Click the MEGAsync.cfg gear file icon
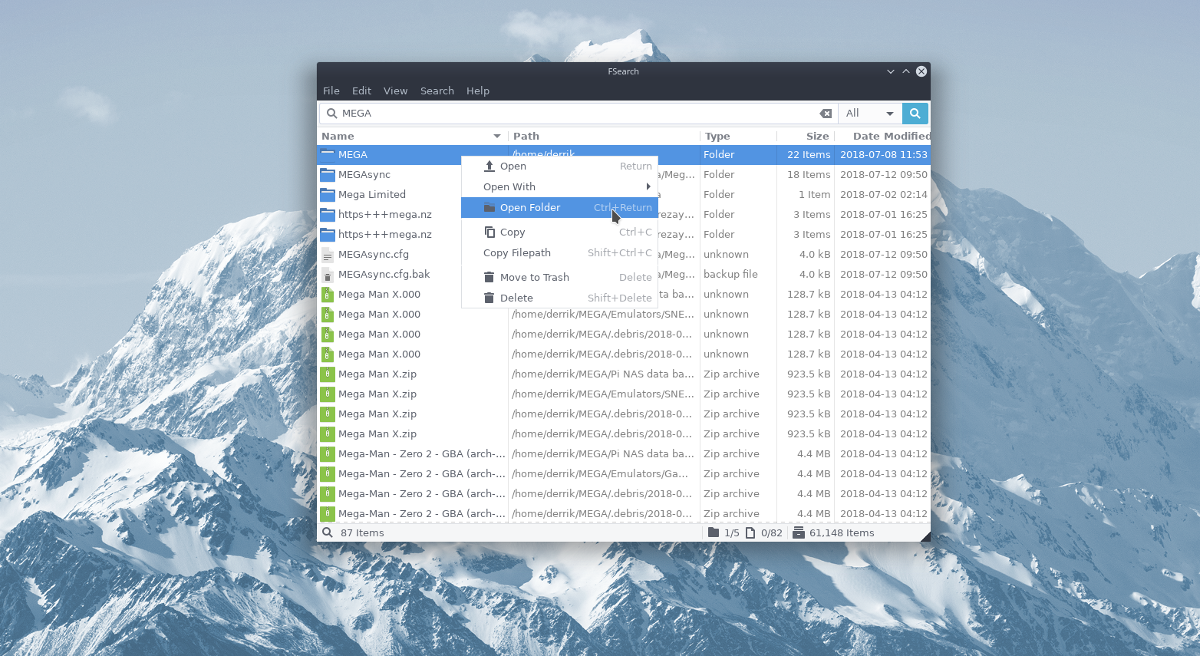This screenshot has width=1200, height=656. (x=330, y=254)
